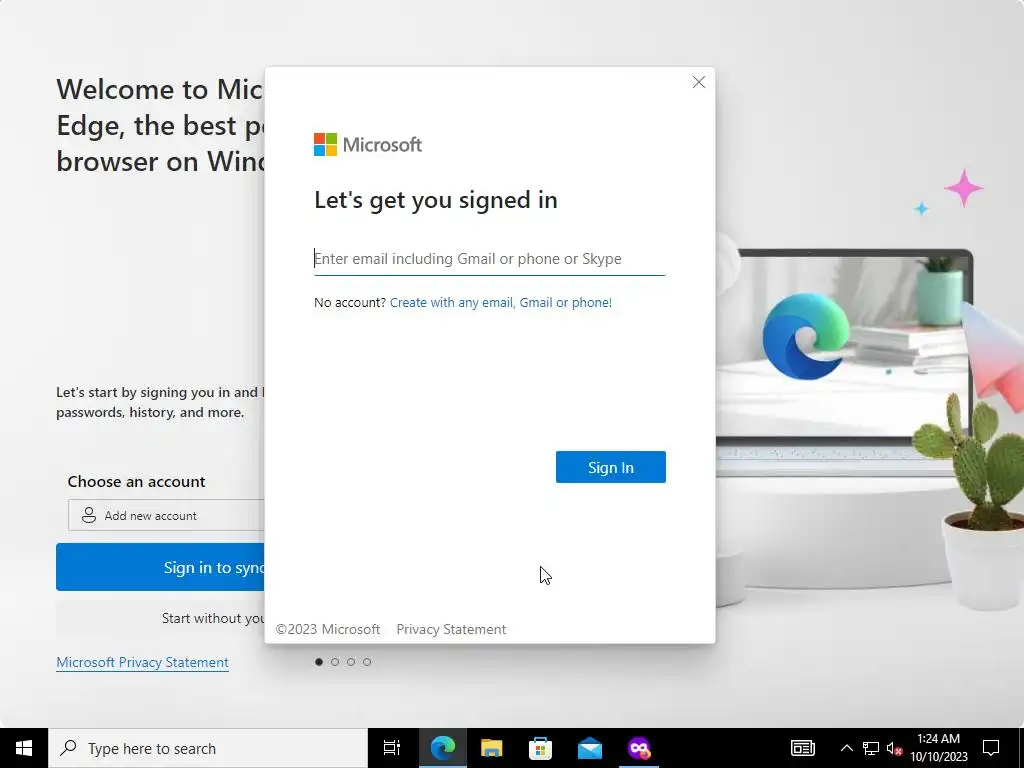Click the Sign in to sync button

161,567
